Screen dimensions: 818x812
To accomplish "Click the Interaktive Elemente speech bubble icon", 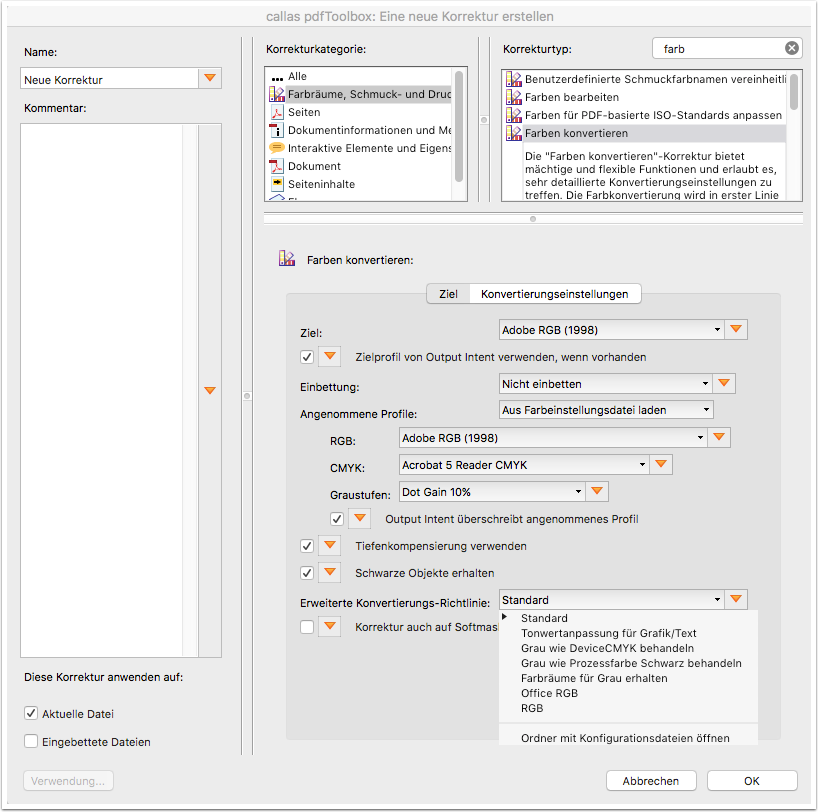I will (x=276, y=148).
